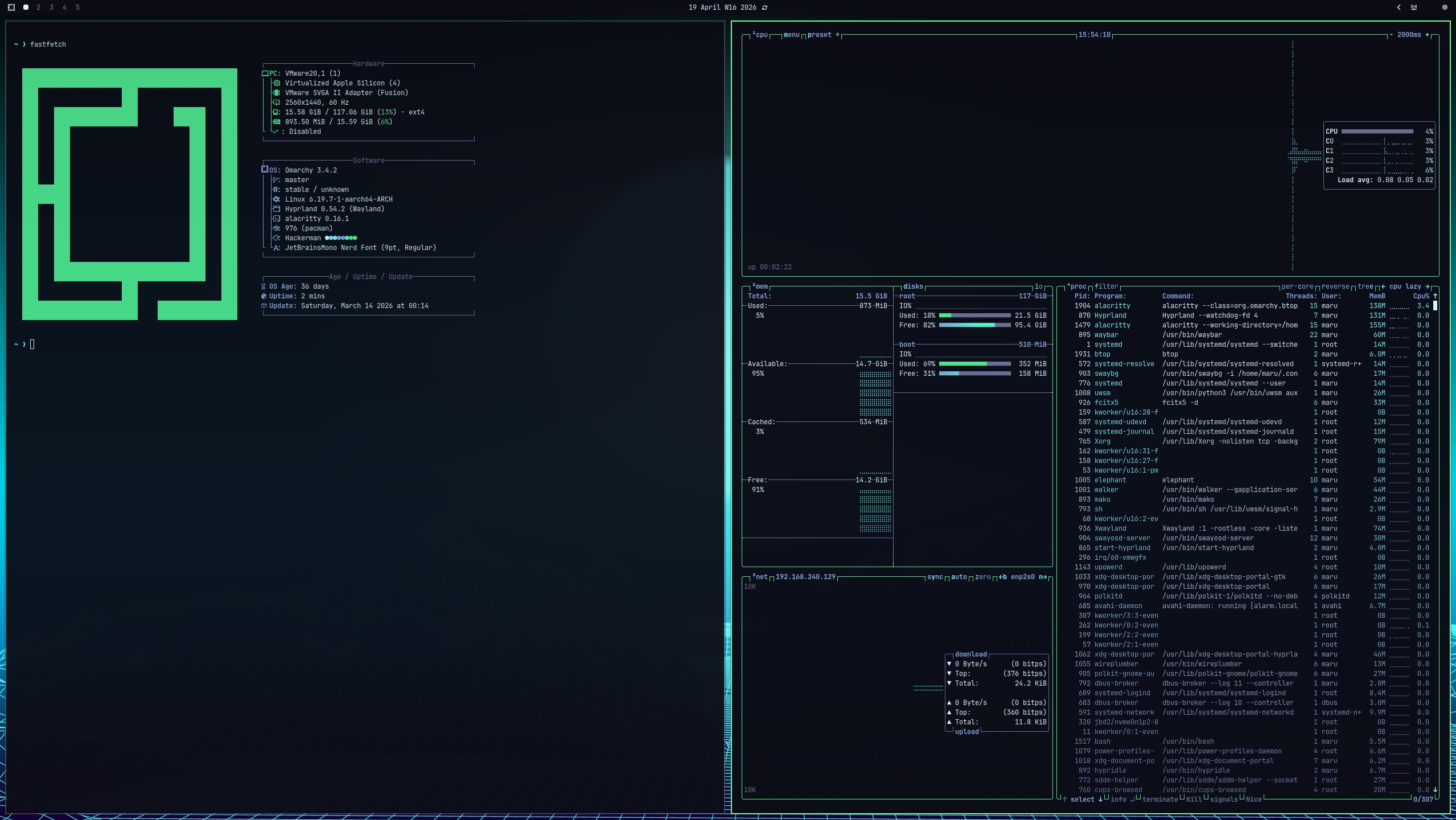
Task: Click the filter field in the proc box
Action: pos(1106,286)
